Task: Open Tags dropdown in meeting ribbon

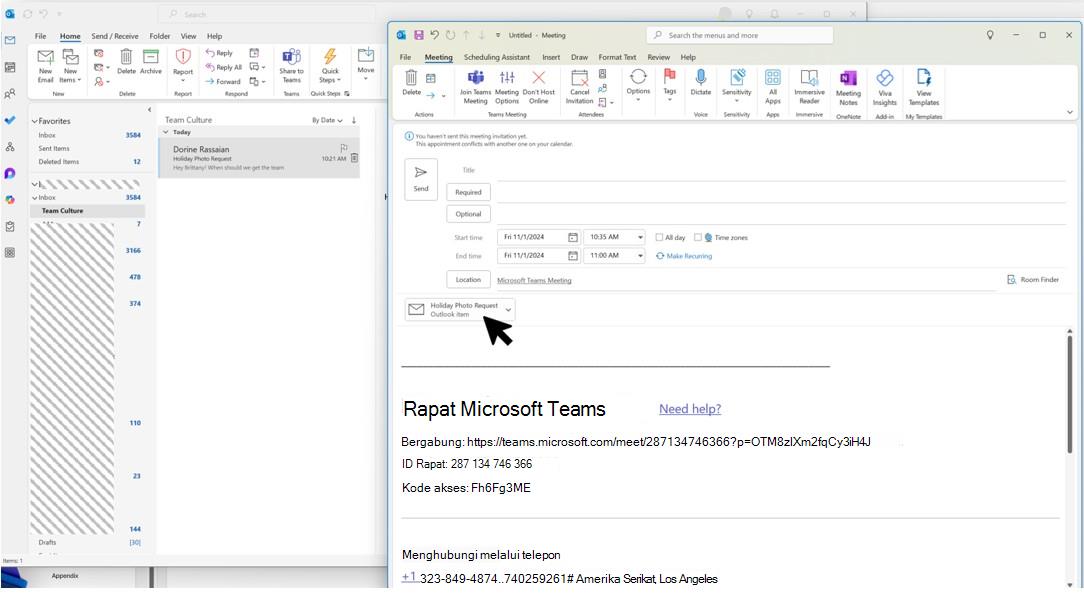Action: 669,86
